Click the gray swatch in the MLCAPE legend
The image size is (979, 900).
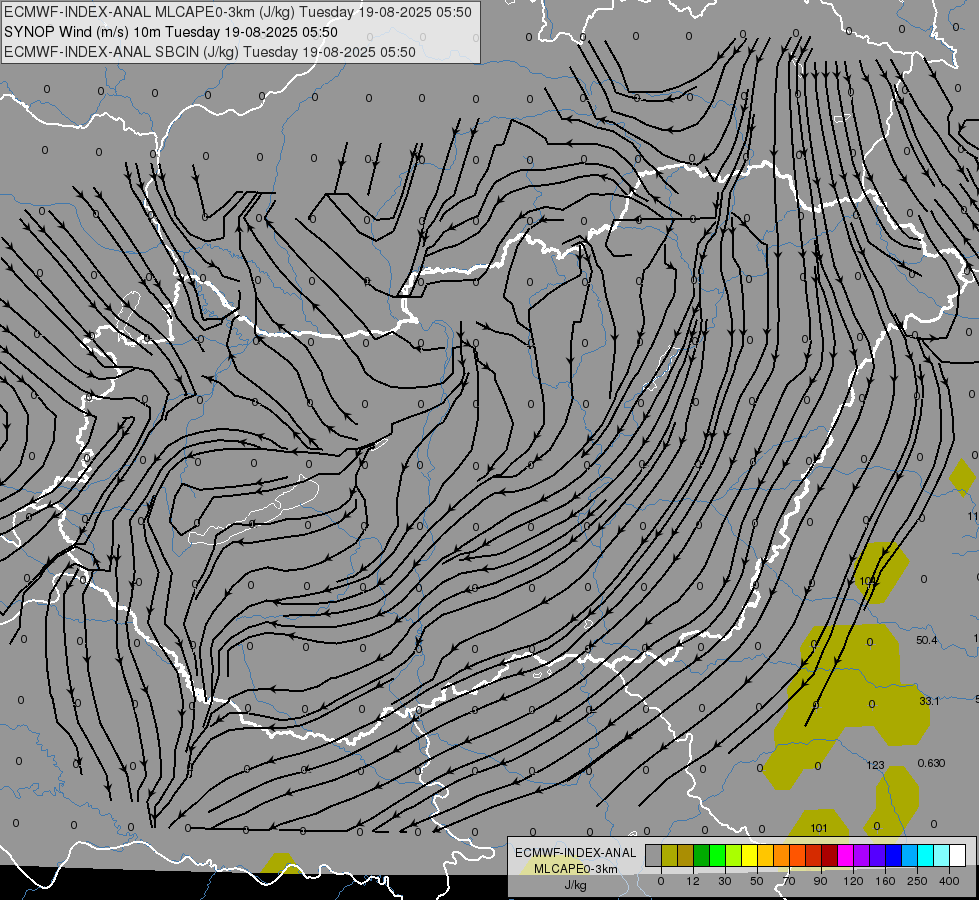(x=654, y=855)
